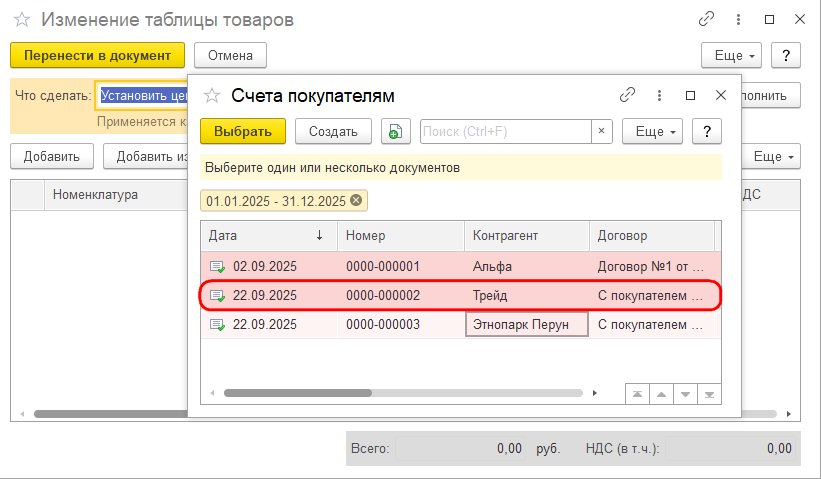Image resolution: width=821 pixels, height=479 pixels.
Task: Click Номер column header
Action: (401, 236)
